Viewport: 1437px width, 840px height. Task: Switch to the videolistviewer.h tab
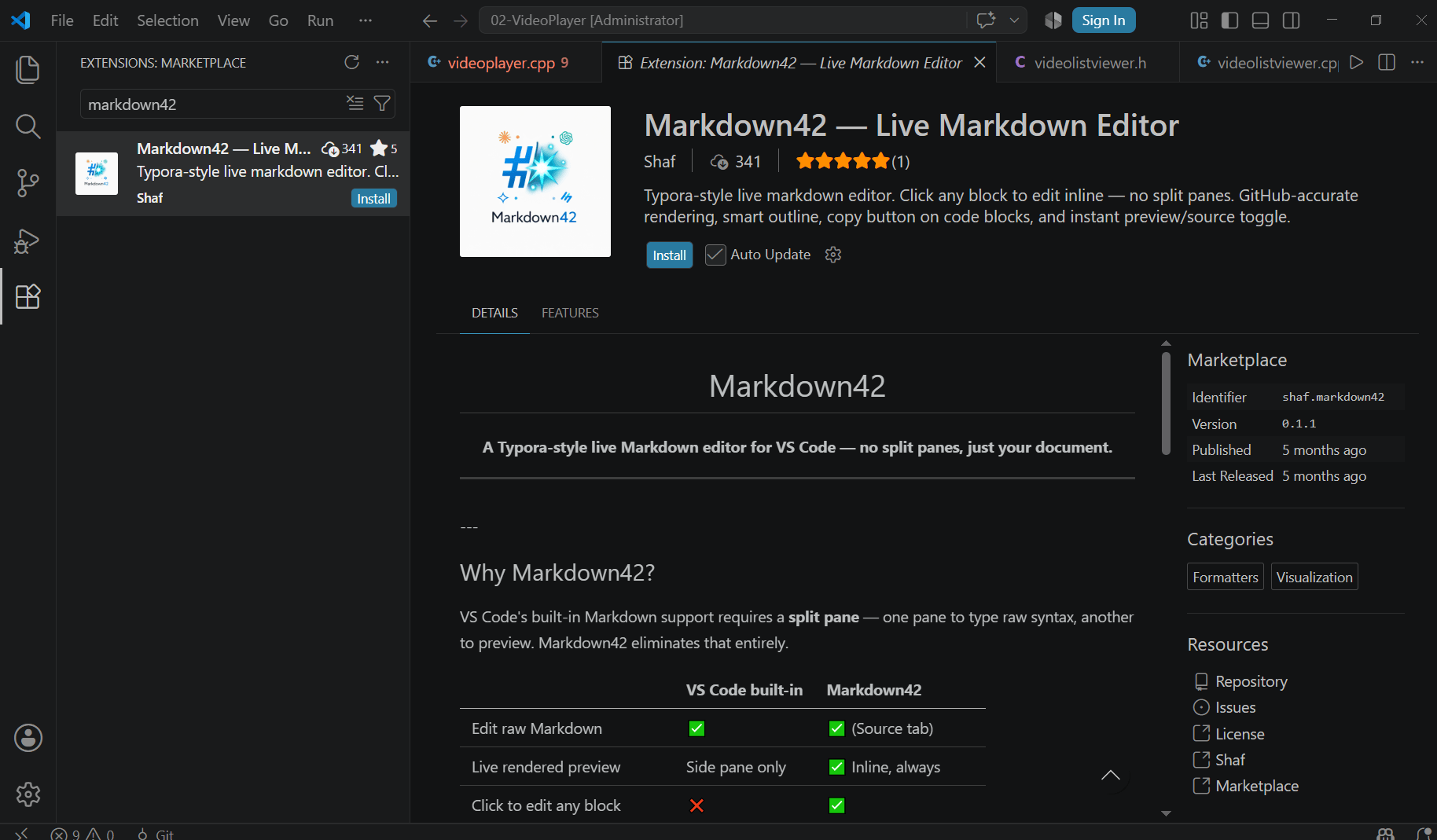1088,63
